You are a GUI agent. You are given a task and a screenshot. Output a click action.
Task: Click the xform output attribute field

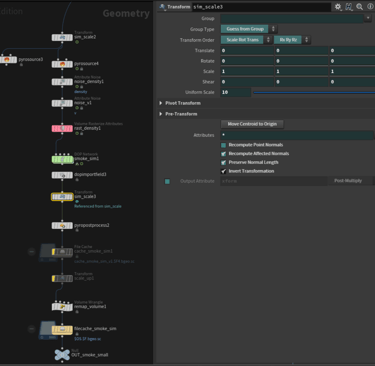pyautogui.click(x=273, y=181)
